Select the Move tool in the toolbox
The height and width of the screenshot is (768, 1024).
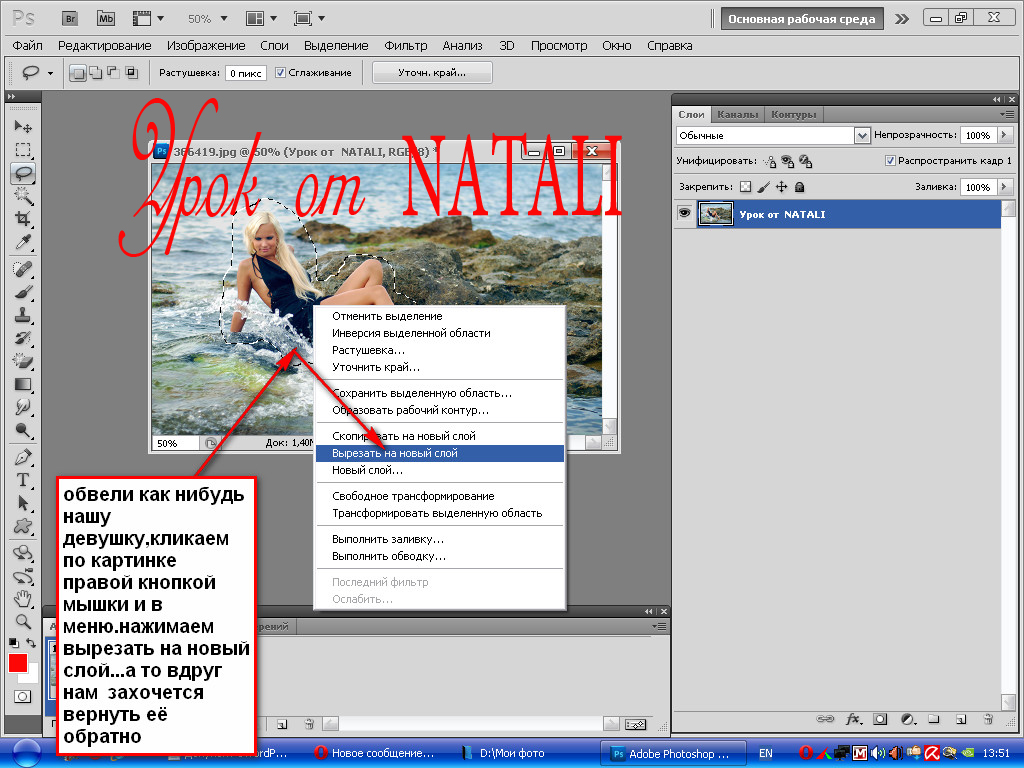click(22, 127)
